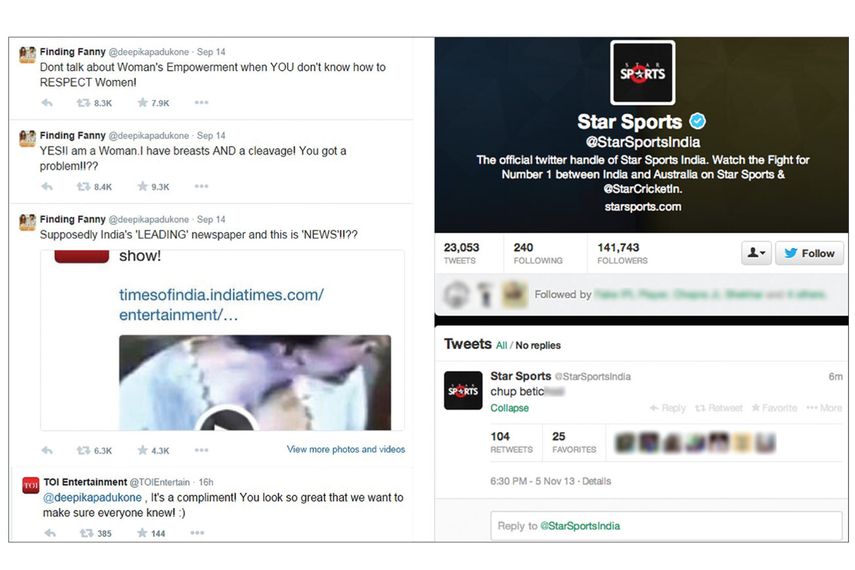Viewport: 855px width, 570px height.
Task: Favorite the tweet with 9.3K stars
Action: tap(153, 187)
